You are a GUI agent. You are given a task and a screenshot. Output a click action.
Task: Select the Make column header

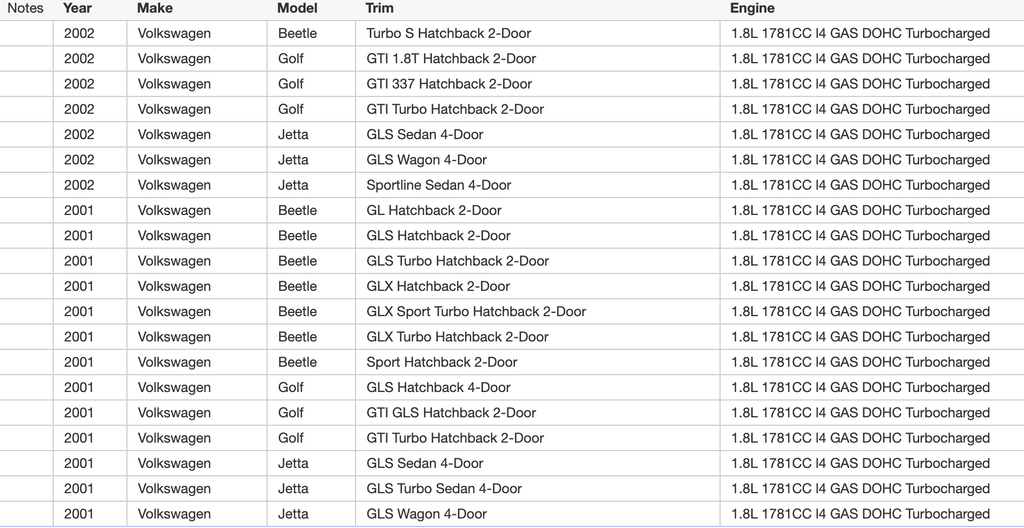point(155,8)
